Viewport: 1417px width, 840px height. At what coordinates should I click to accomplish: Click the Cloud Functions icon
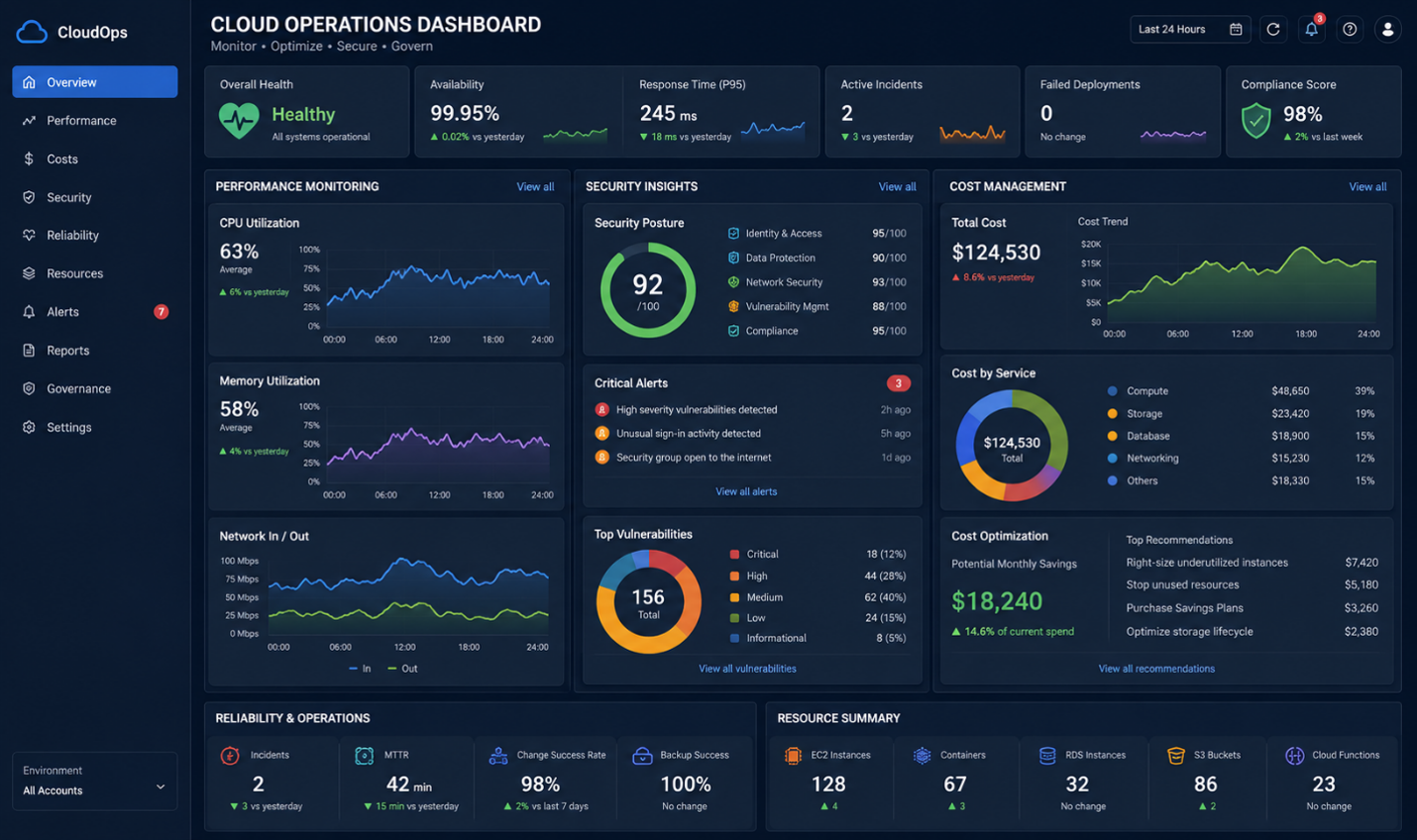coord(1294,756)
